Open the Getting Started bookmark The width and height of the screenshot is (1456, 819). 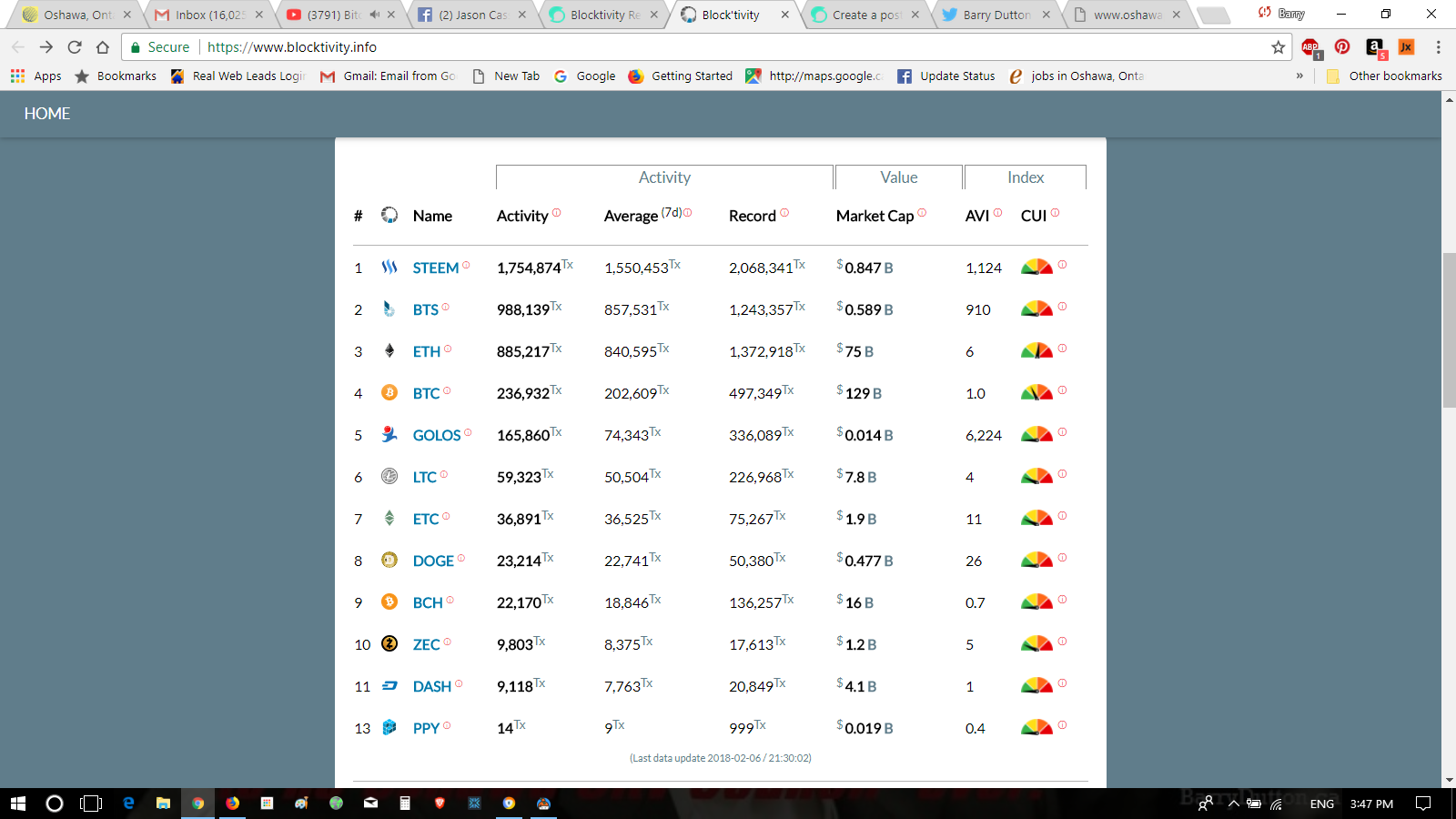click(681, 76)
